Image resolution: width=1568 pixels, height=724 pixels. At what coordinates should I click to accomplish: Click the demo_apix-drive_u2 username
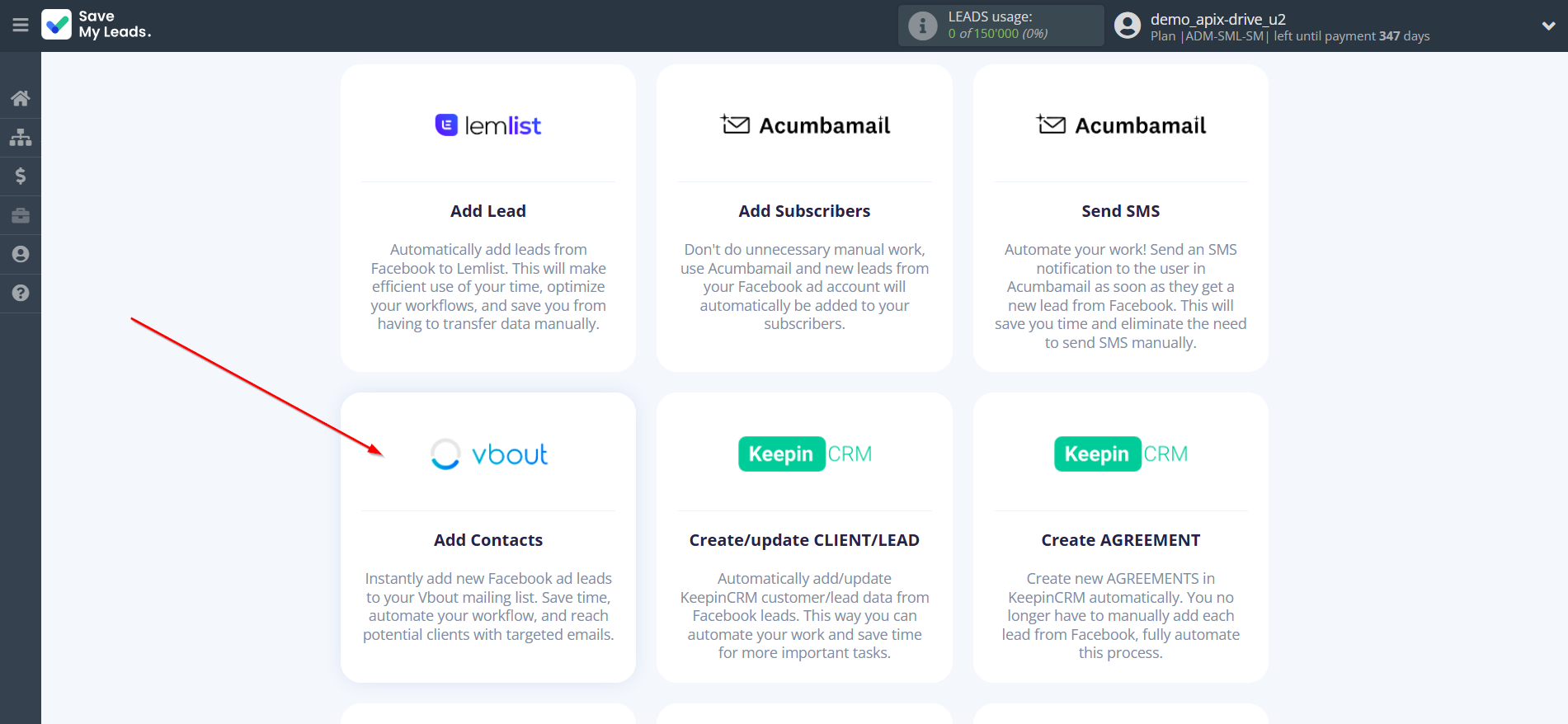point(1217,19)
